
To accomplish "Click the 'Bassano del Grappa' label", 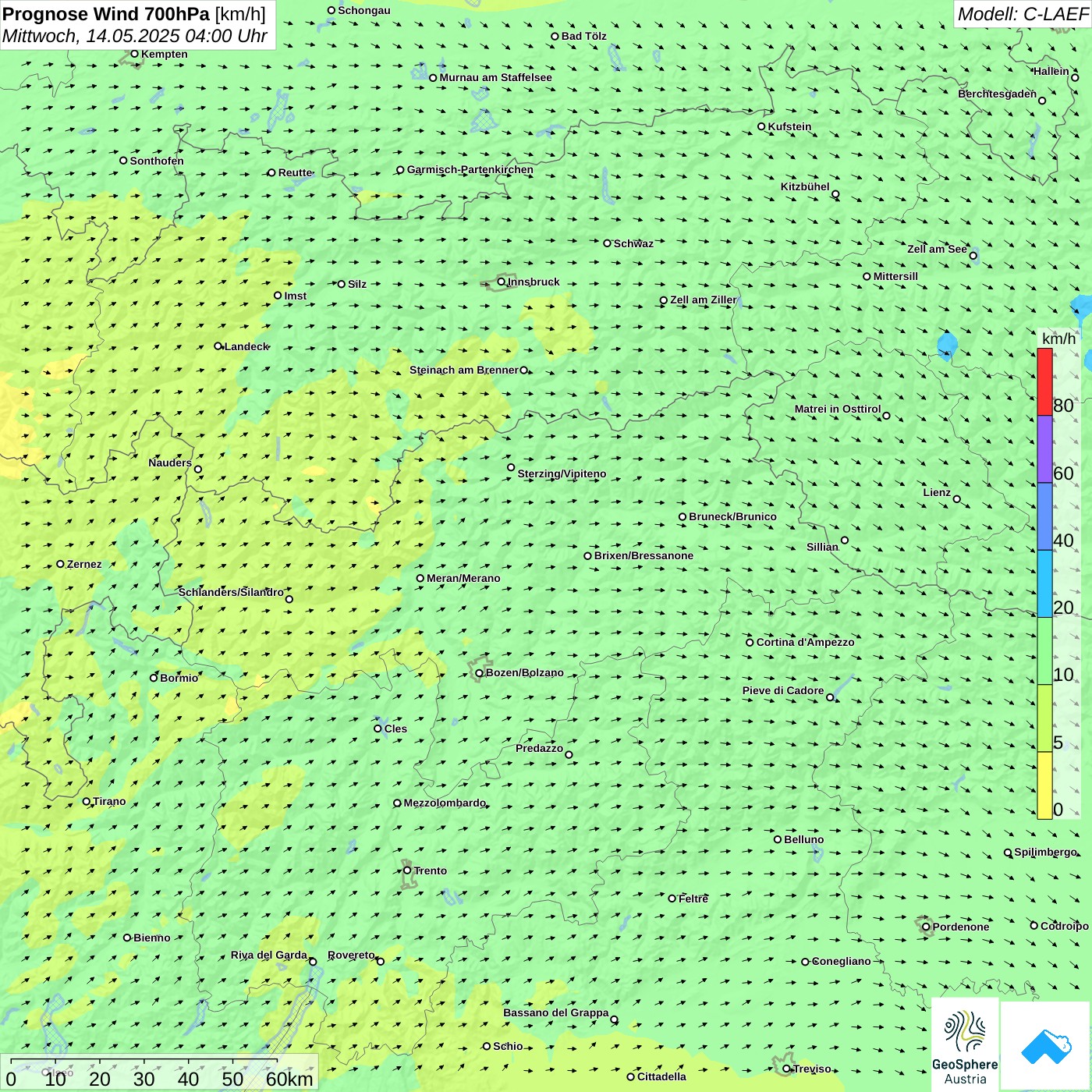I will pyautogui.click(x=556, y=1012).
